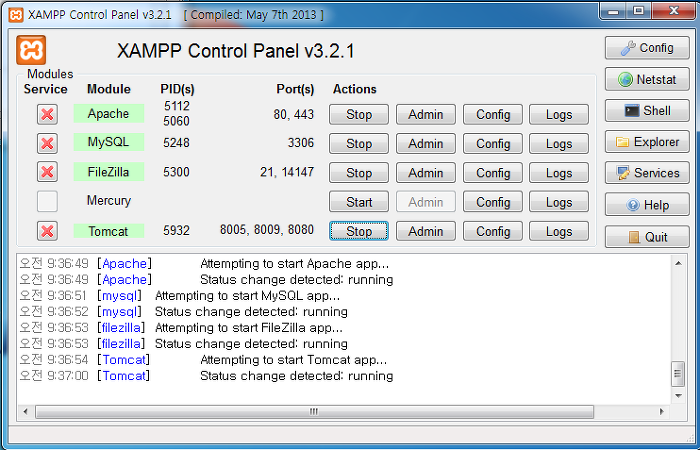This screenshot has width=700, height=450.
Task: Open Tomcat Config menu
Action: pos(493,231)
